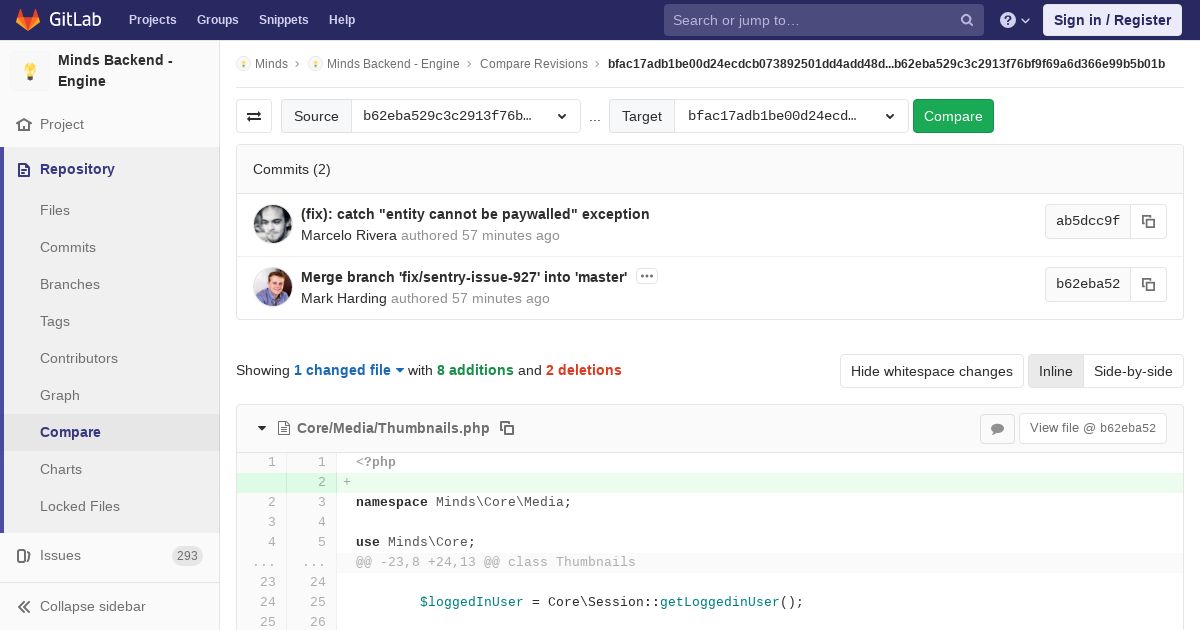This screenshot has width=1200, height=630.
Task: Open the Source revision dropdown
Action: pos(465,116)
